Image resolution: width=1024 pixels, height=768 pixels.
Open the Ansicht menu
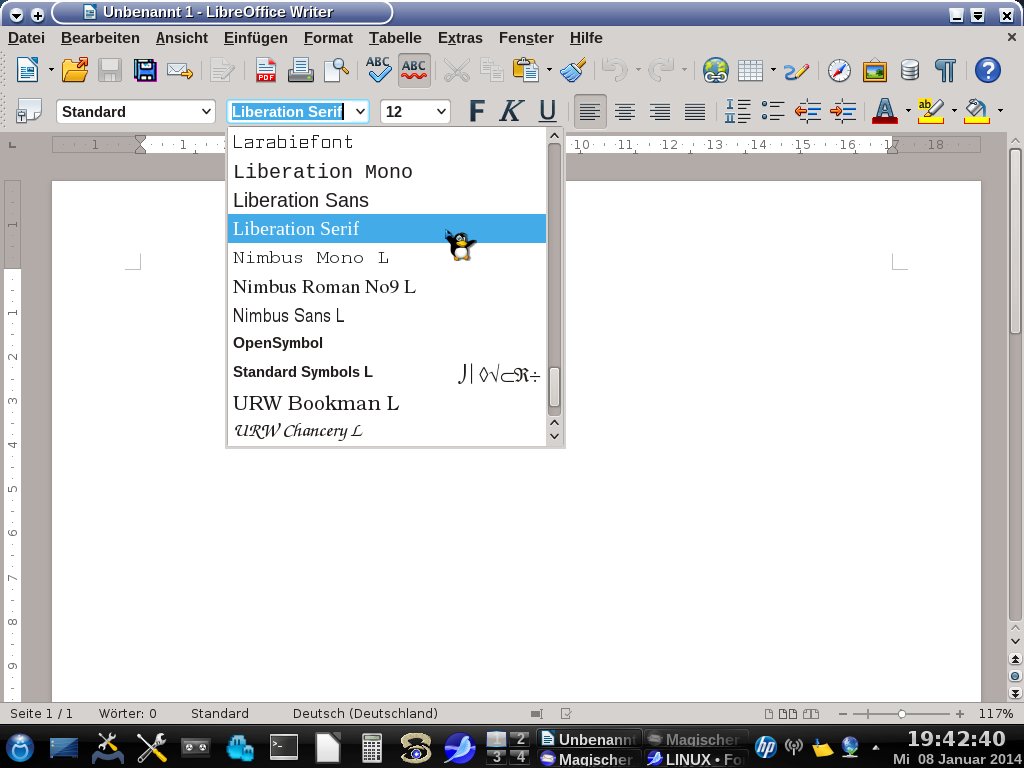182,38
